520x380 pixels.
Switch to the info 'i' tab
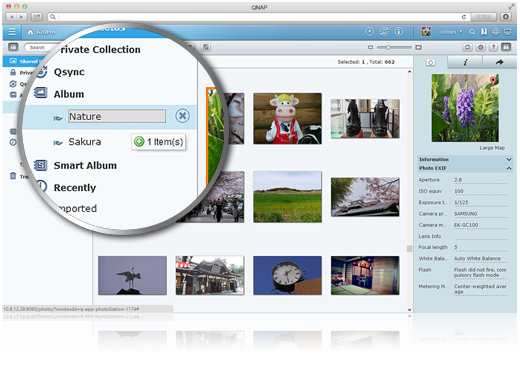[465, 62]
